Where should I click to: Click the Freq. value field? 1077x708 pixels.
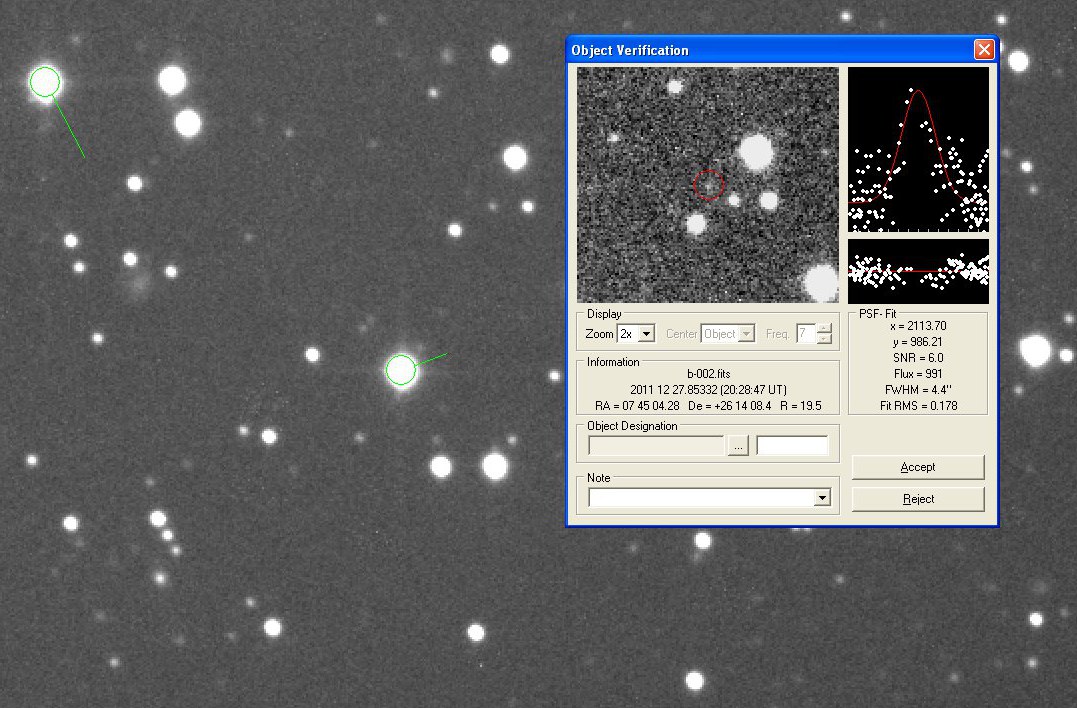pos(805,334)
